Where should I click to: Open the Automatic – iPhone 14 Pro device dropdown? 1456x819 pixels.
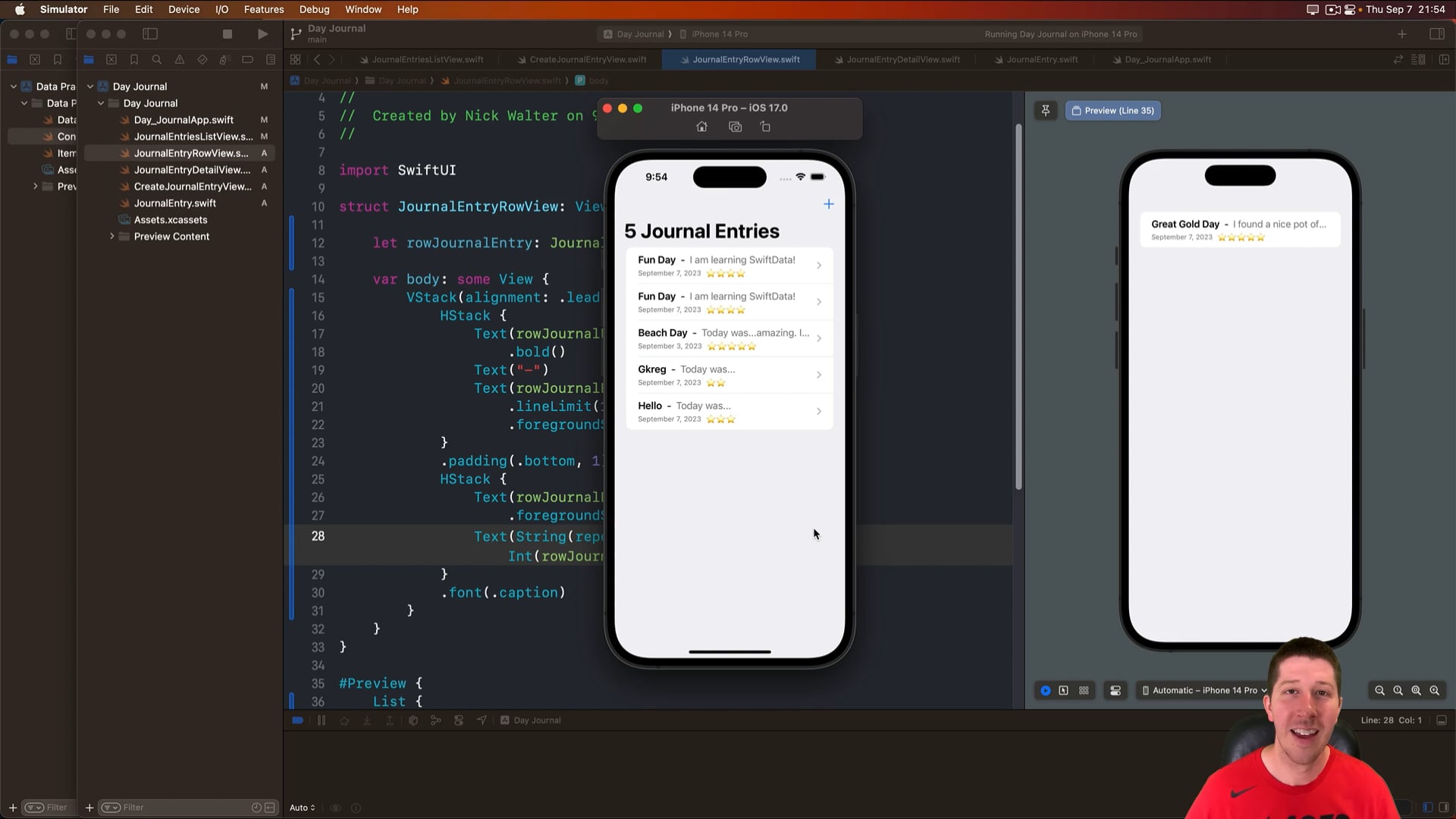(1204, 691)
